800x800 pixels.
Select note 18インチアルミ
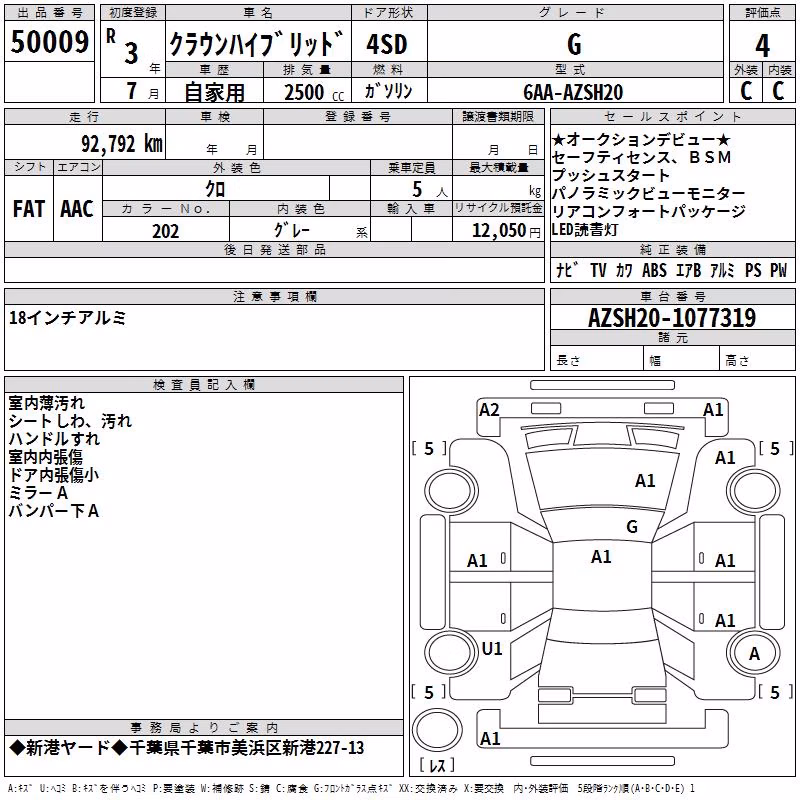[x=67, y=318]
